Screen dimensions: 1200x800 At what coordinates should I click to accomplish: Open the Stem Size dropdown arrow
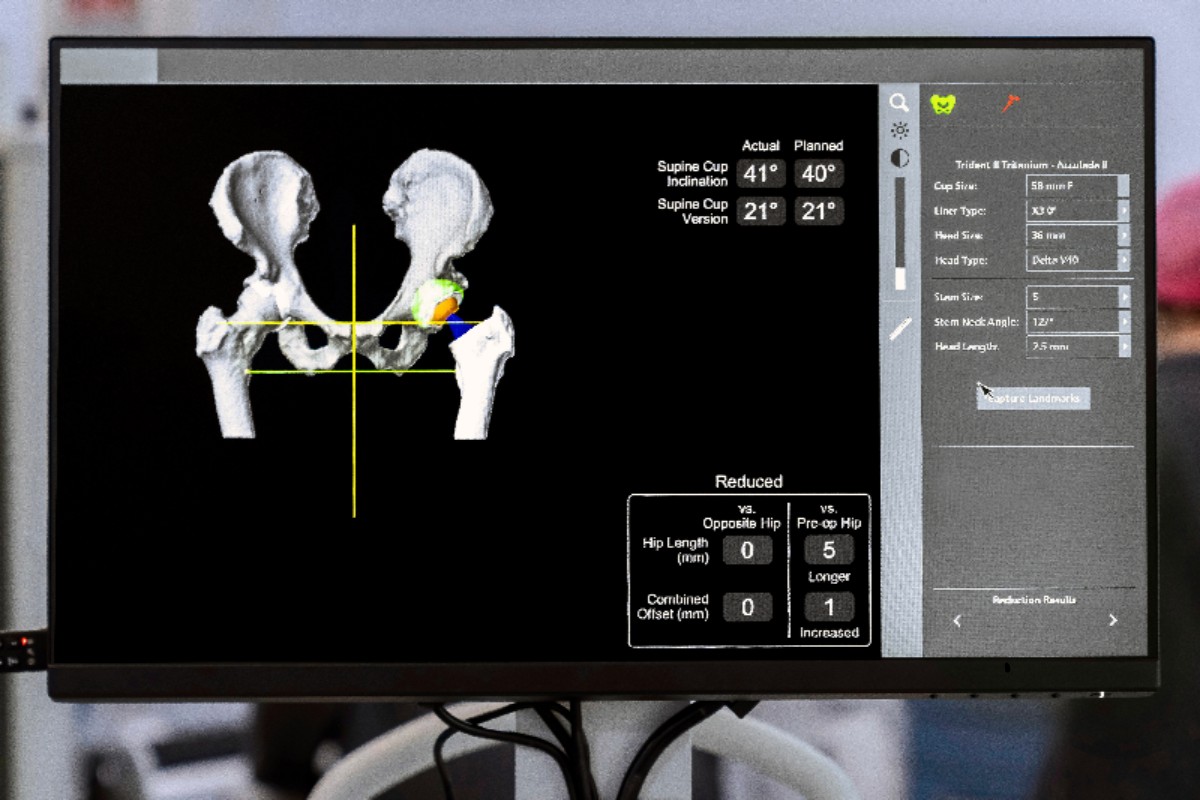point(1123,297)
